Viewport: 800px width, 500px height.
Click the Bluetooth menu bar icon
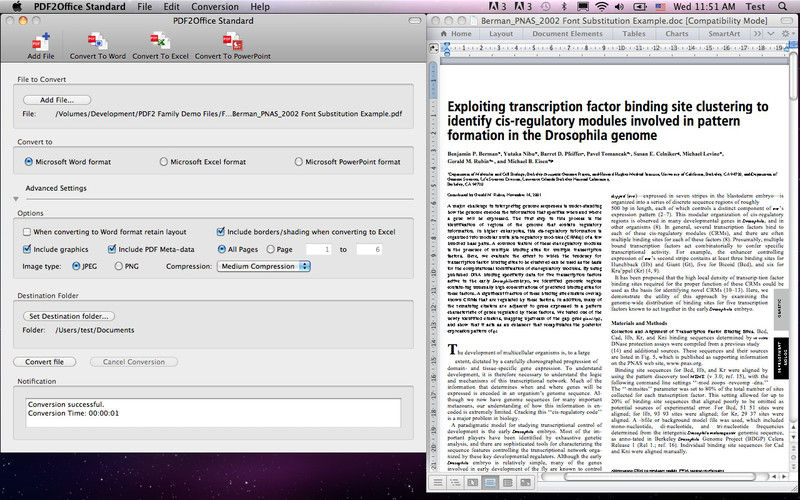564,7
